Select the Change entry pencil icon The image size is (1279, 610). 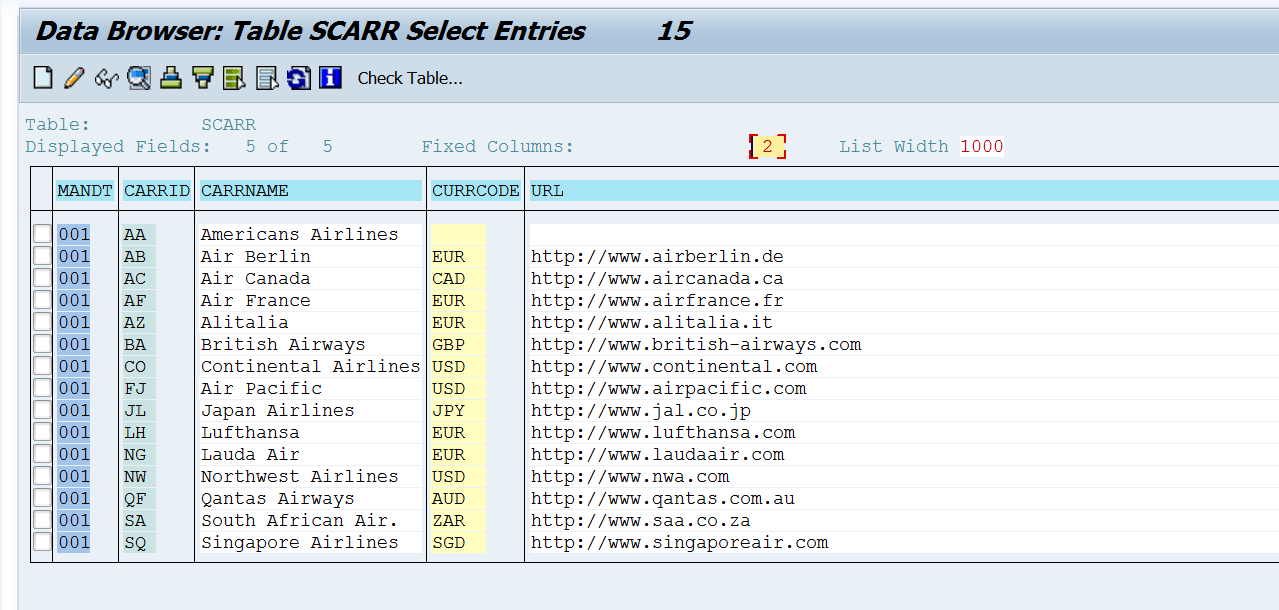(73, 78)
